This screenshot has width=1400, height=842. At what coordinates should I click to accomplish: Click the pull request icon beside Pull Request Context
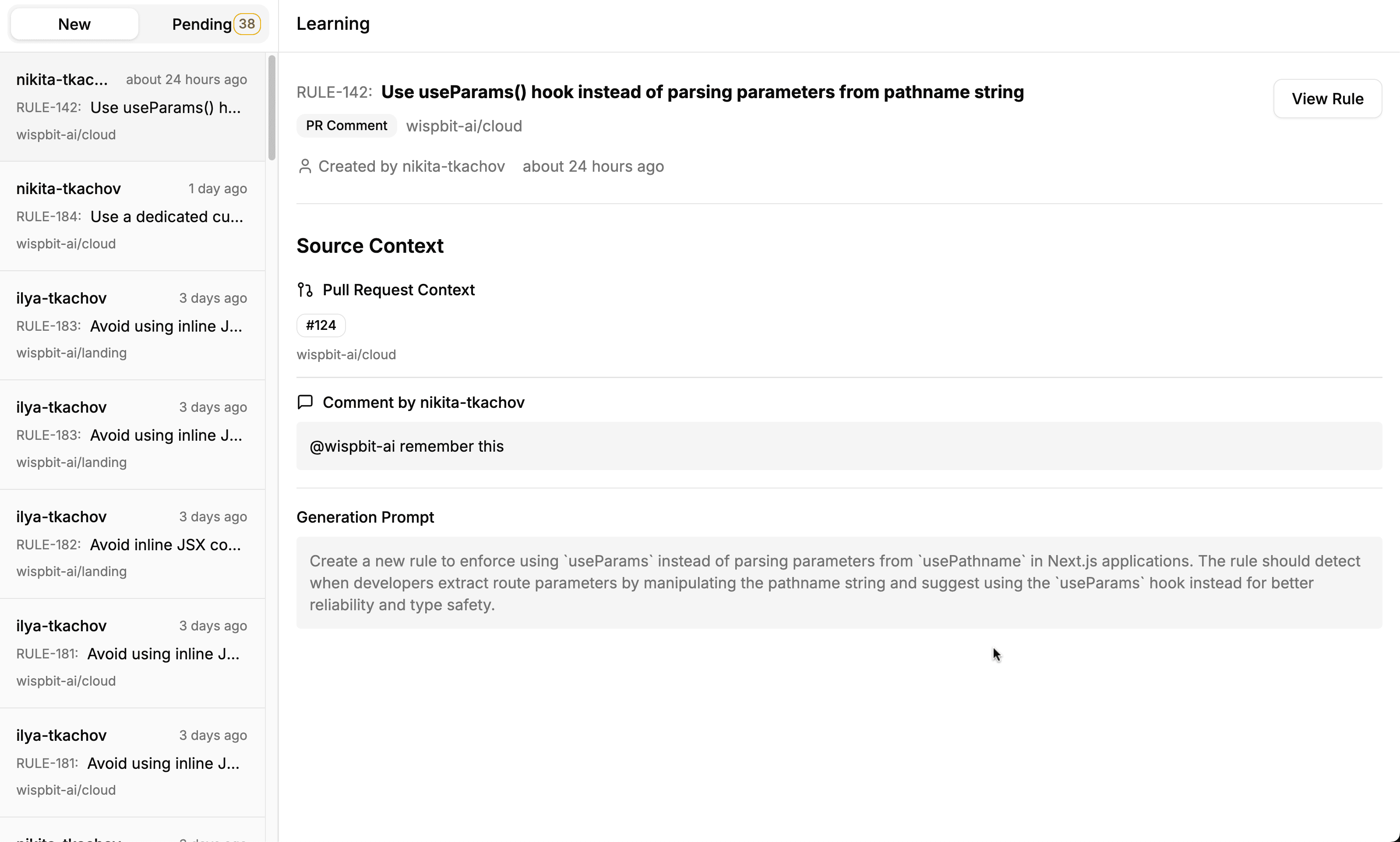click(x=305, y=290)
